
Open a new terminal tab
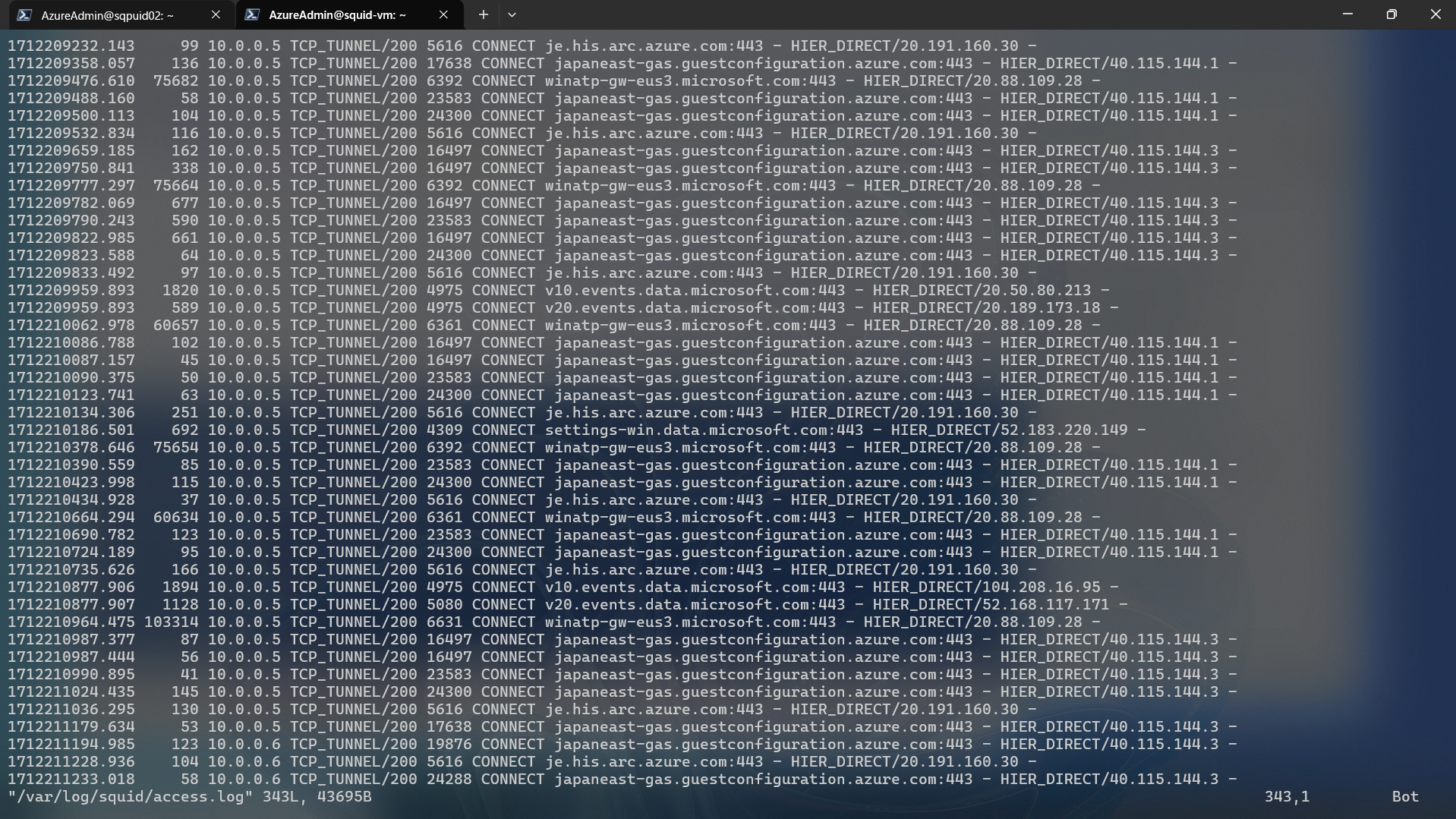483,14
